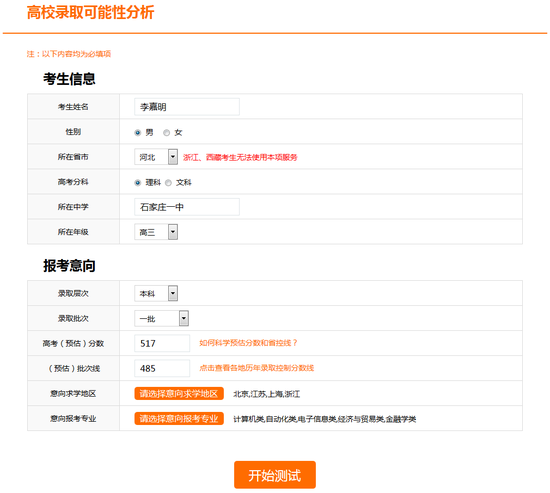Click the selected majors text starting 计算机类
Image resolution: width=550 pixels, height=493 pixels.
tap(325, 419)
